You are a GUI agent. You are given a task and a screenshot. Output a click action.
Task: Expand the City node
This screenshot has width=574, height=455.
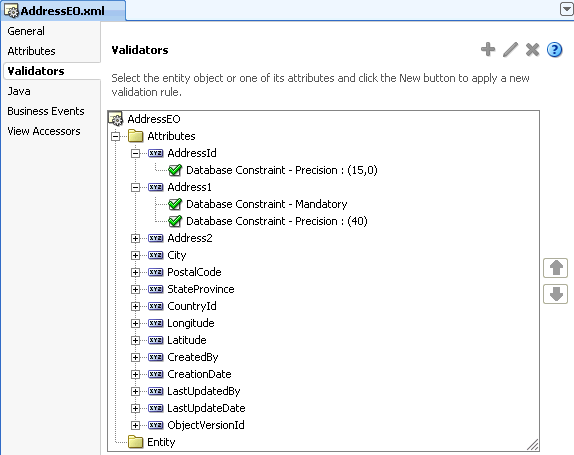tap(135, 255)
